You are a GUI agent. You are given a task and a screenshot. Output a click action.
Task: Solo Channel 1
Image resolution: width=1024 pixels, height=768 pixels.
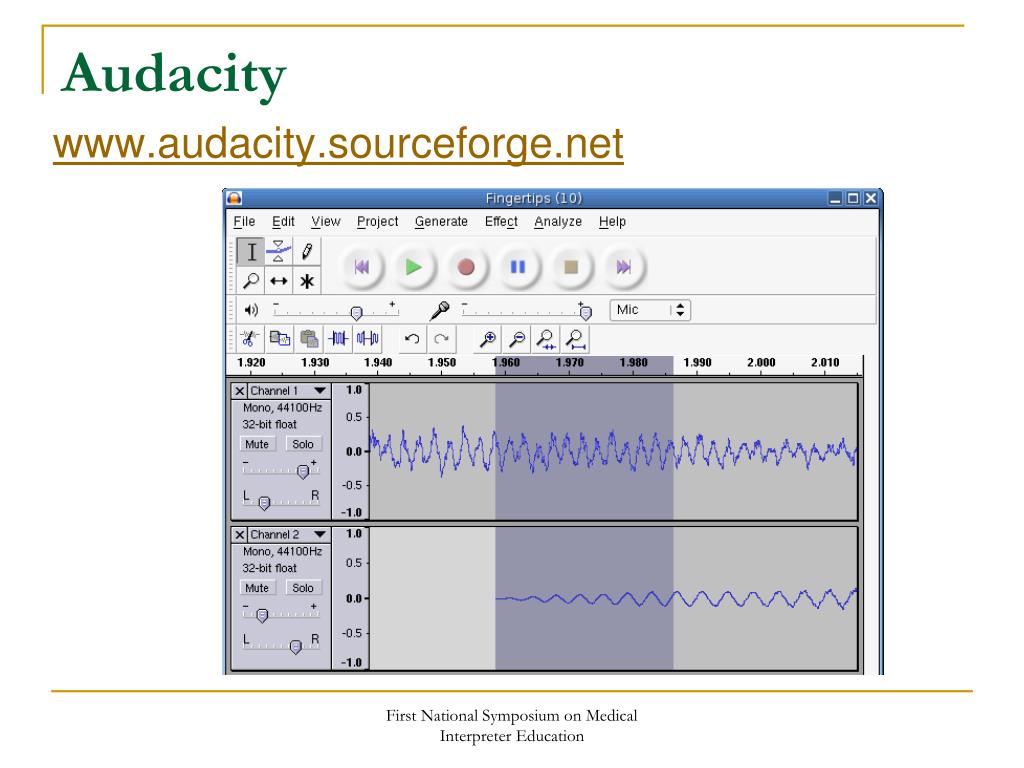(303, 444)
